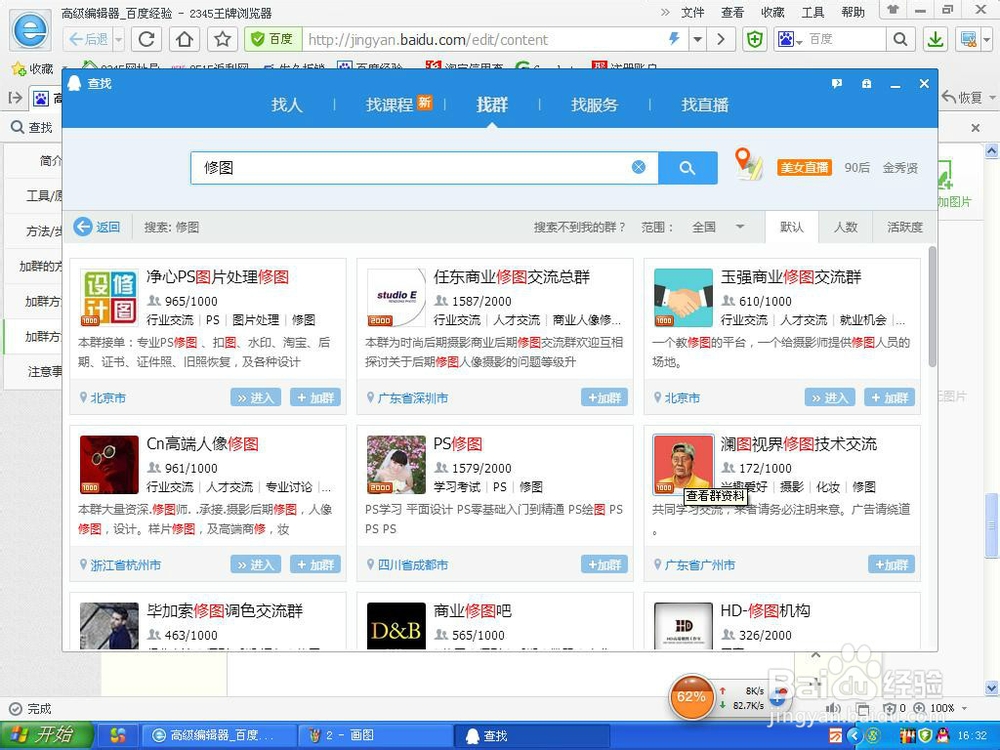Image resolution: width=1000 pixels, height=750 pixels.
Task: Click the back arrow 返回 icon
Action: coord(83,226)
